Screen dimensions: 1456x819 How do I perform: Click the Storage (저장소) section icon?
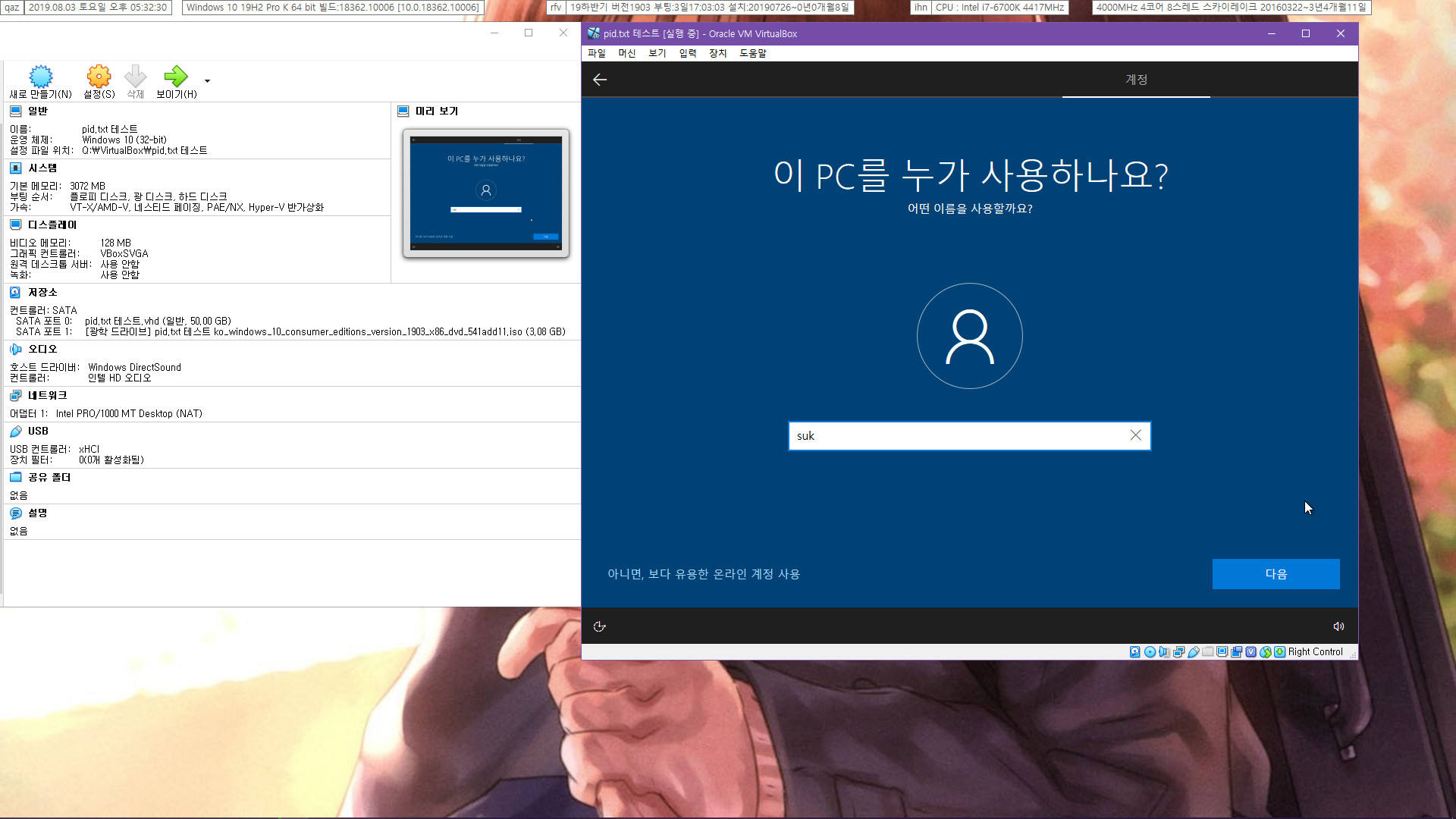[15, 292]
